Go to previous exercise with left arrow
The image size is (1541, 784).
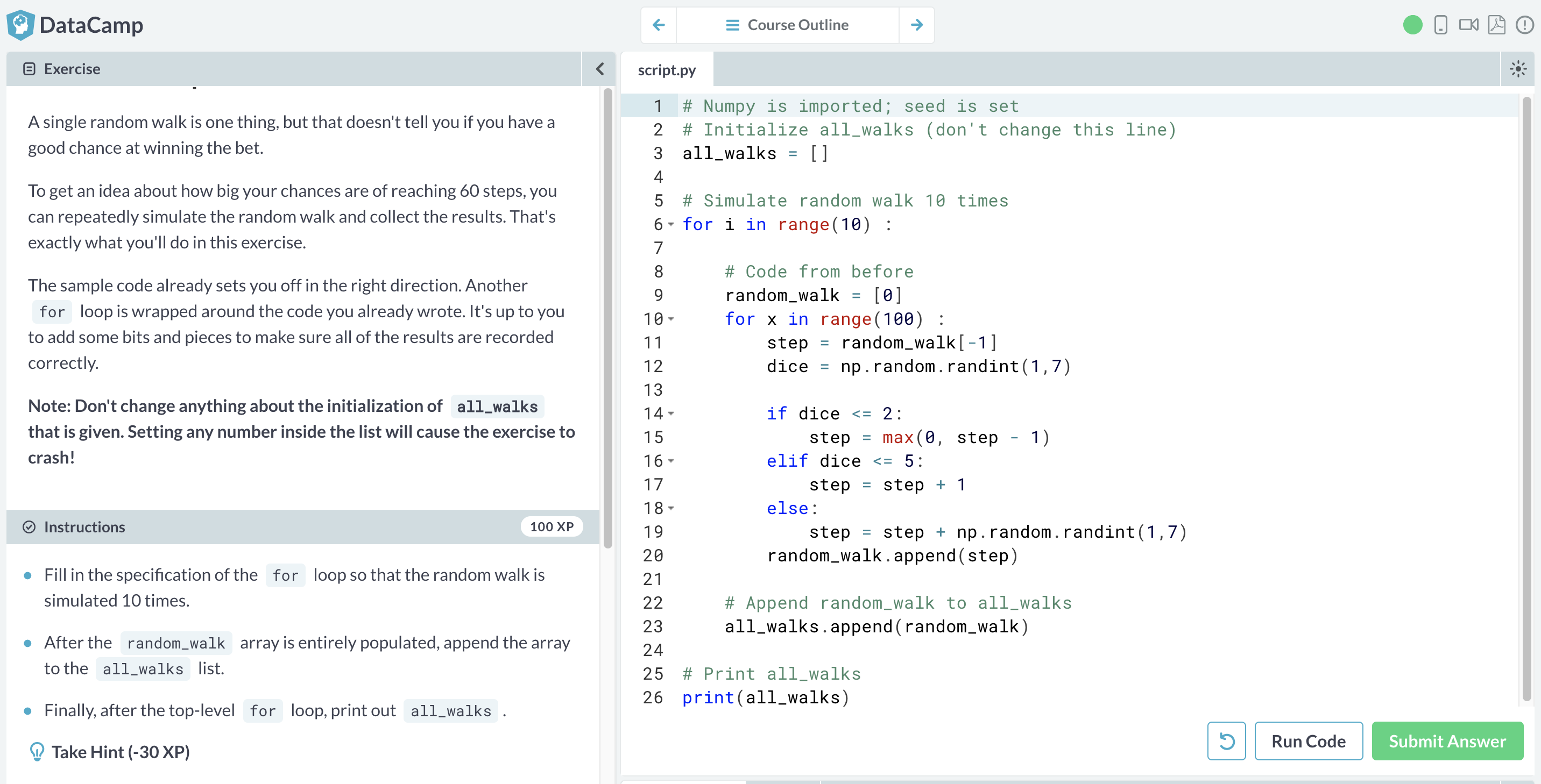pos(659,25)
